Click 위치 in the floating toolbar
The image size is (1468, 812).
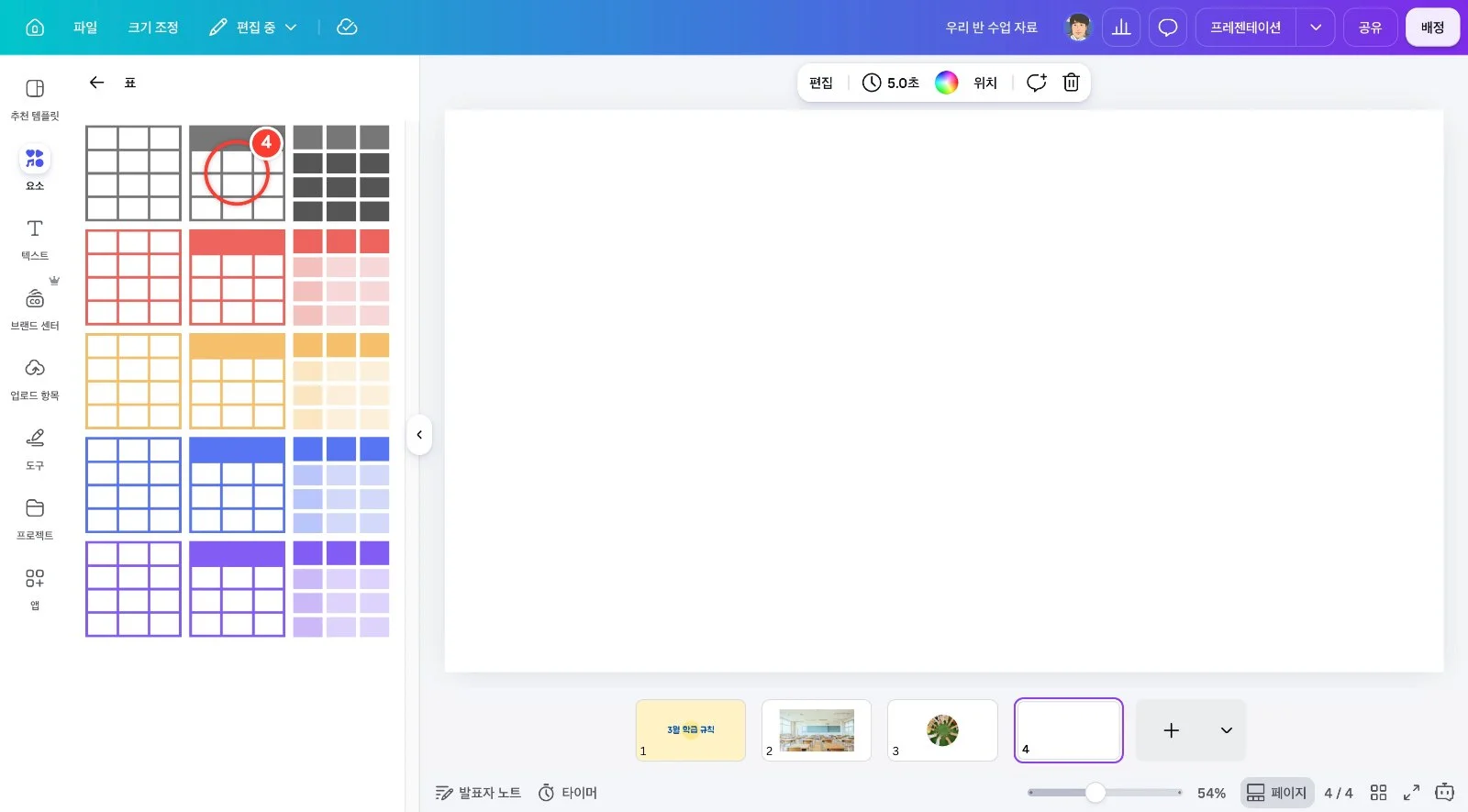tap(985, 83)
